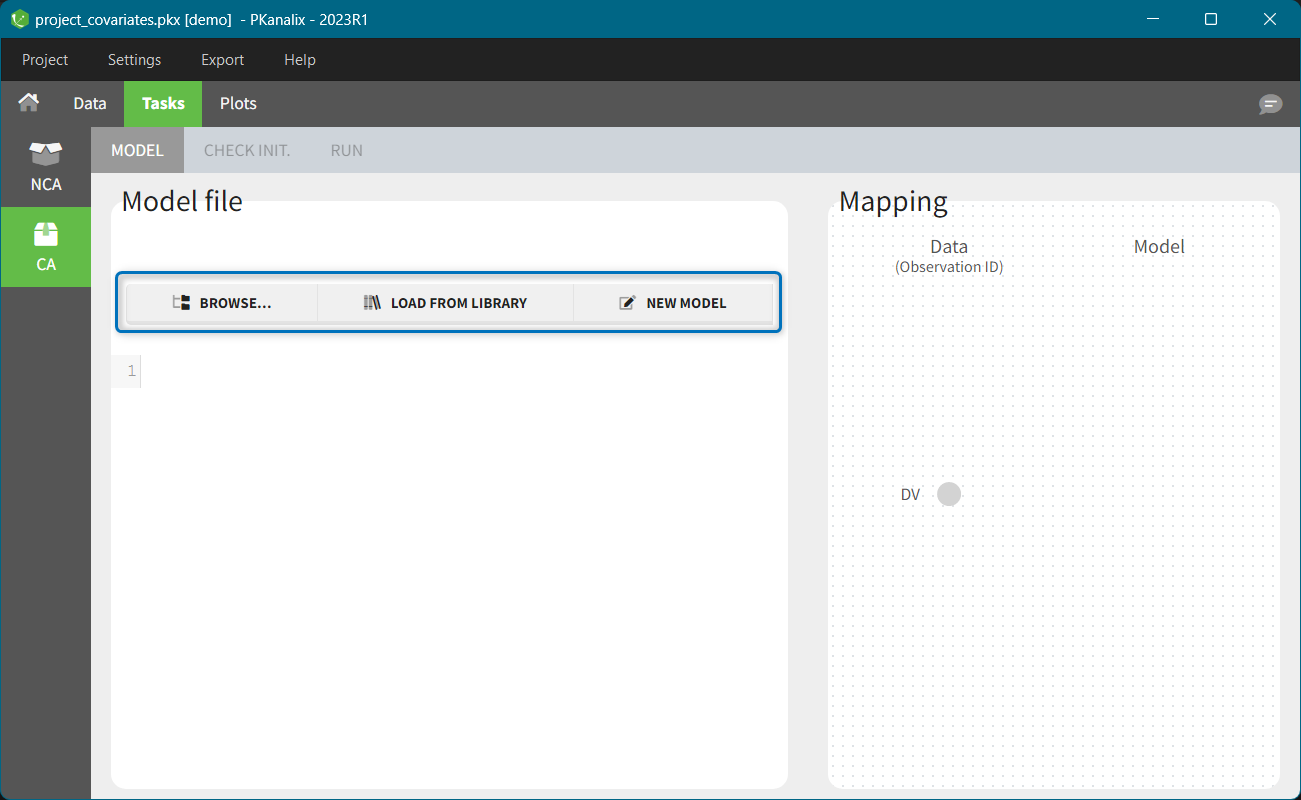Open the Help menu
The width and height of the screenshot is (1301, 800).
(299, 60)
